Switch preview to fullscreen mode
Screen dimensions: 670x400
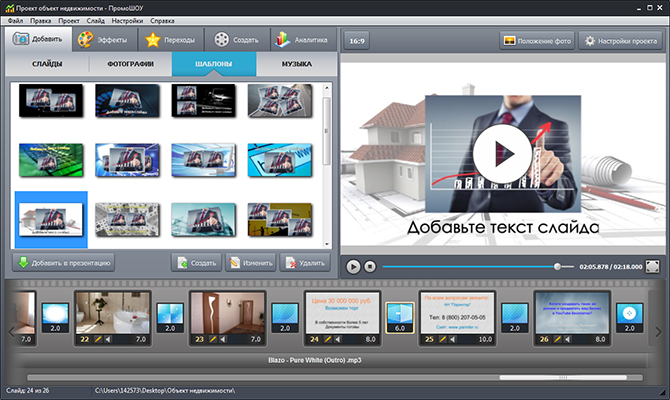pyautogui.click(x=652, y=267)
